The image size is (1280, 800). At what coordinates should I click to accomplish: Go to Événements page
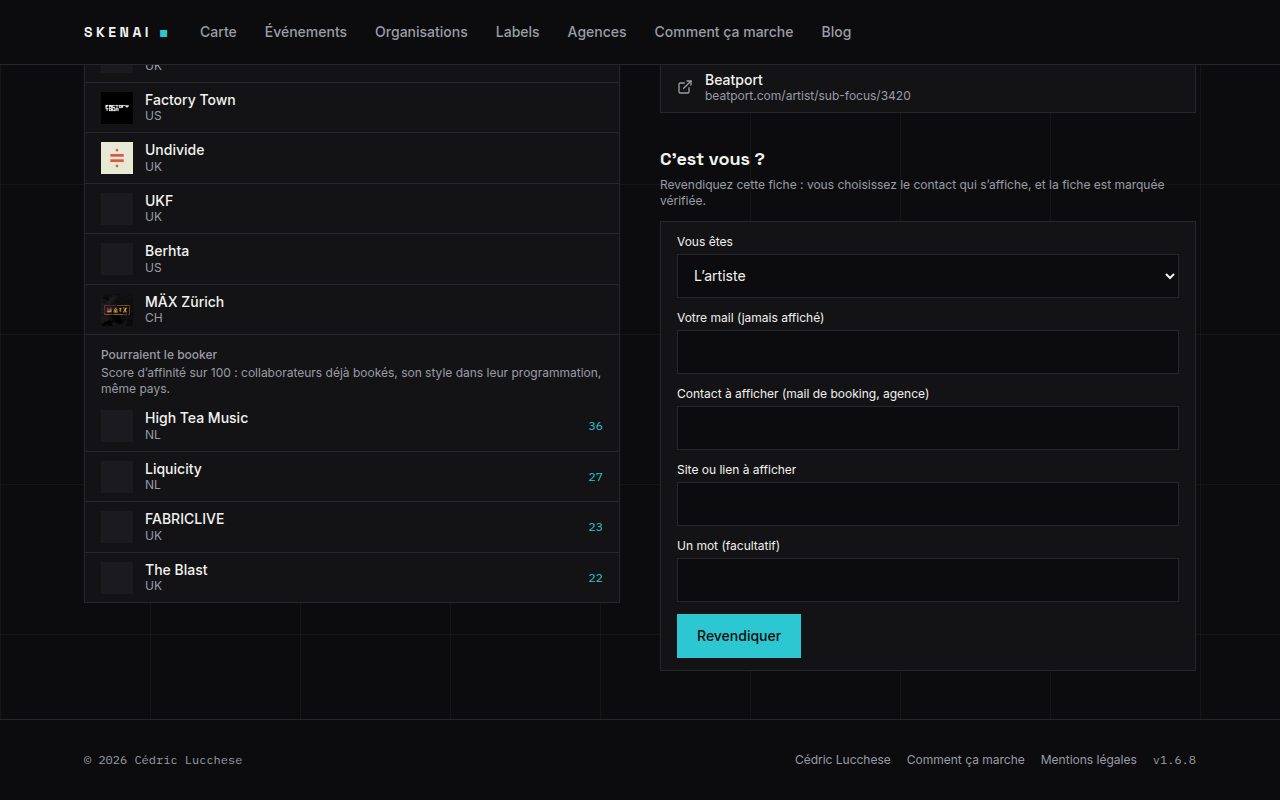click(x=306, y=32)
